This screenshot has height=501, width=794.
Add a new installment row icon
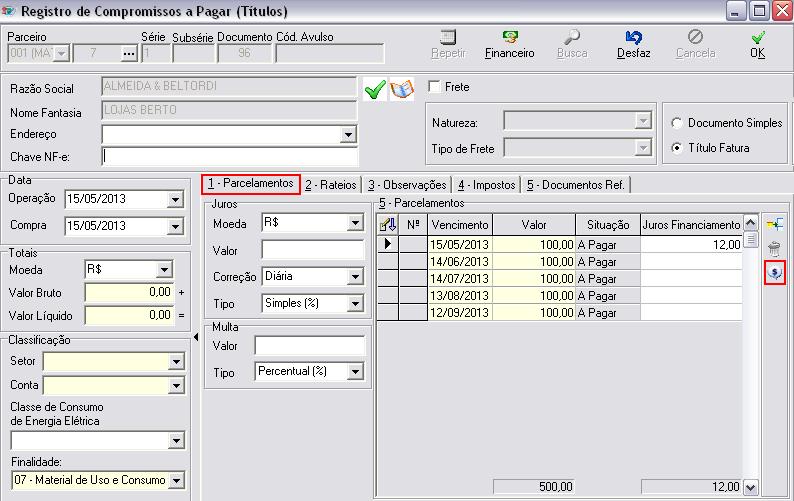click(773, 224)
